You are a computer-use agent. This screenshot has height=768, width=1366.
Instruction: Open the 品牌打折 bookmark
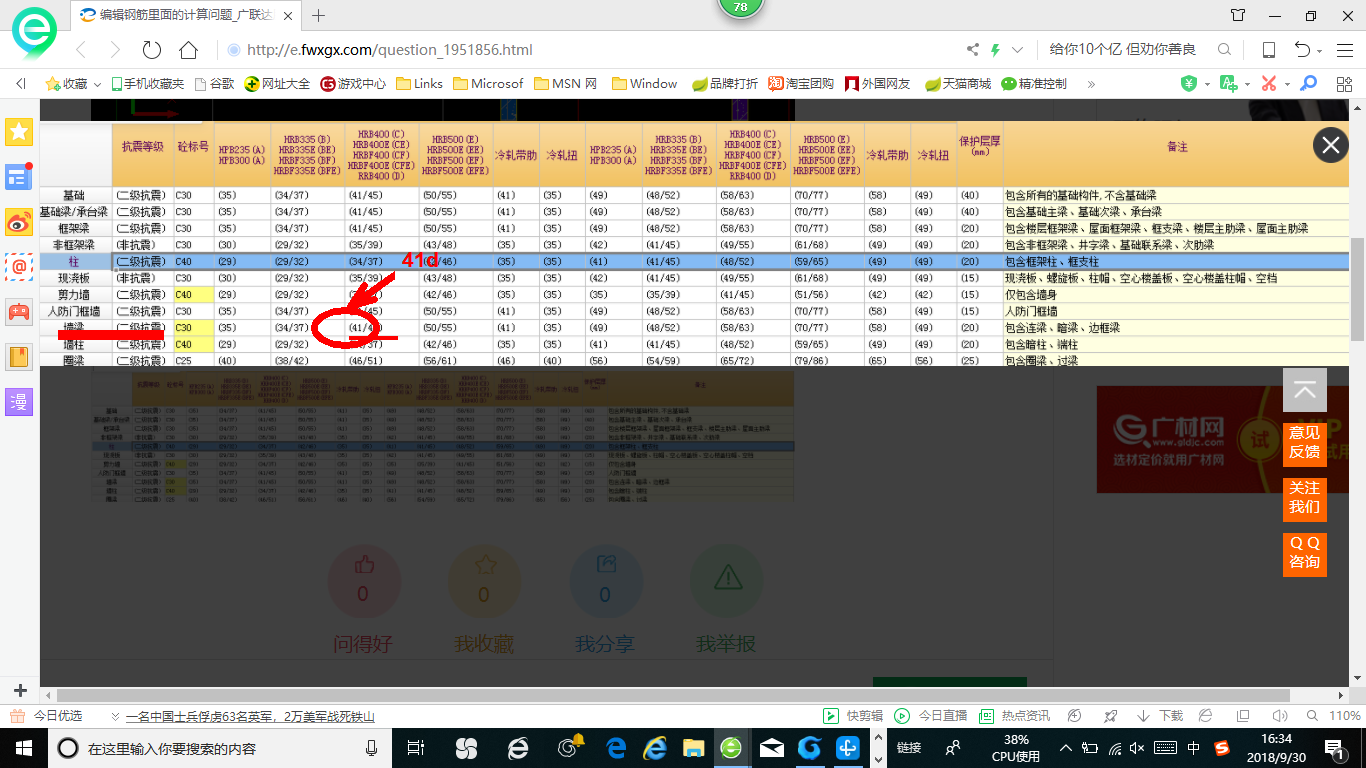click(725, 84)
